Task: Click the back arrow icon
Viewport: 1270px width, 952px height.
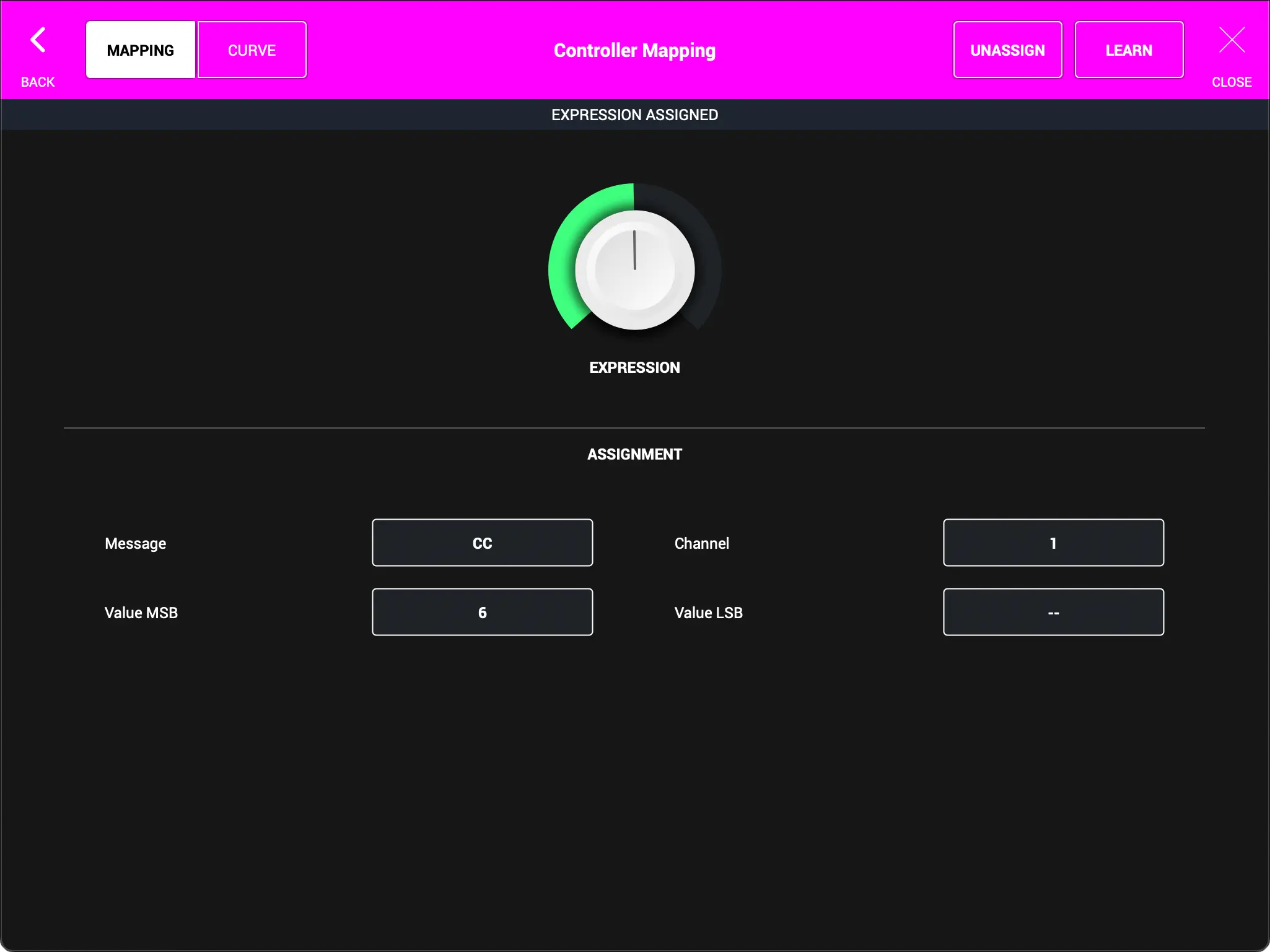Action: [38, 41]
